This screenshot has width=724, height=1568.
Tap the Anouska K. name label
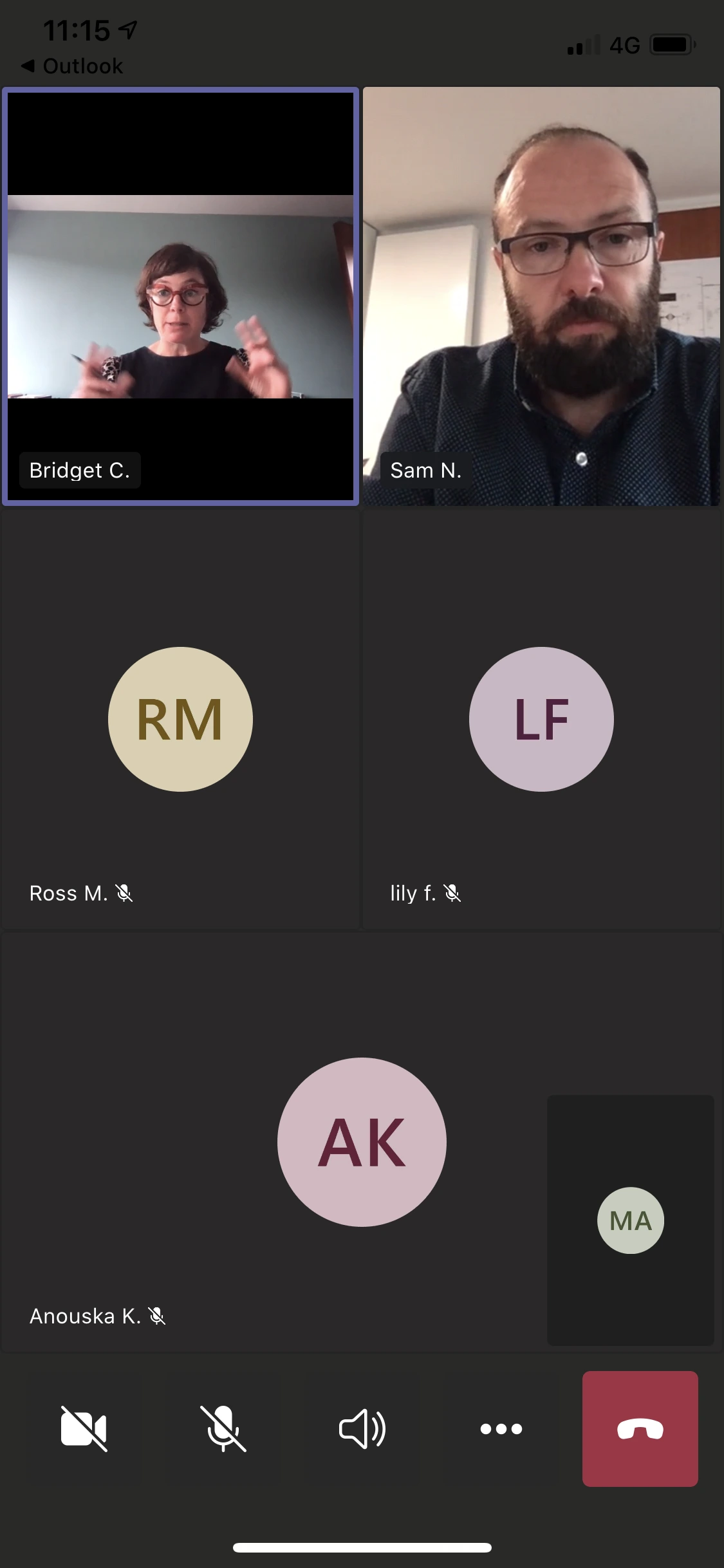click(x=85, y=1316)
